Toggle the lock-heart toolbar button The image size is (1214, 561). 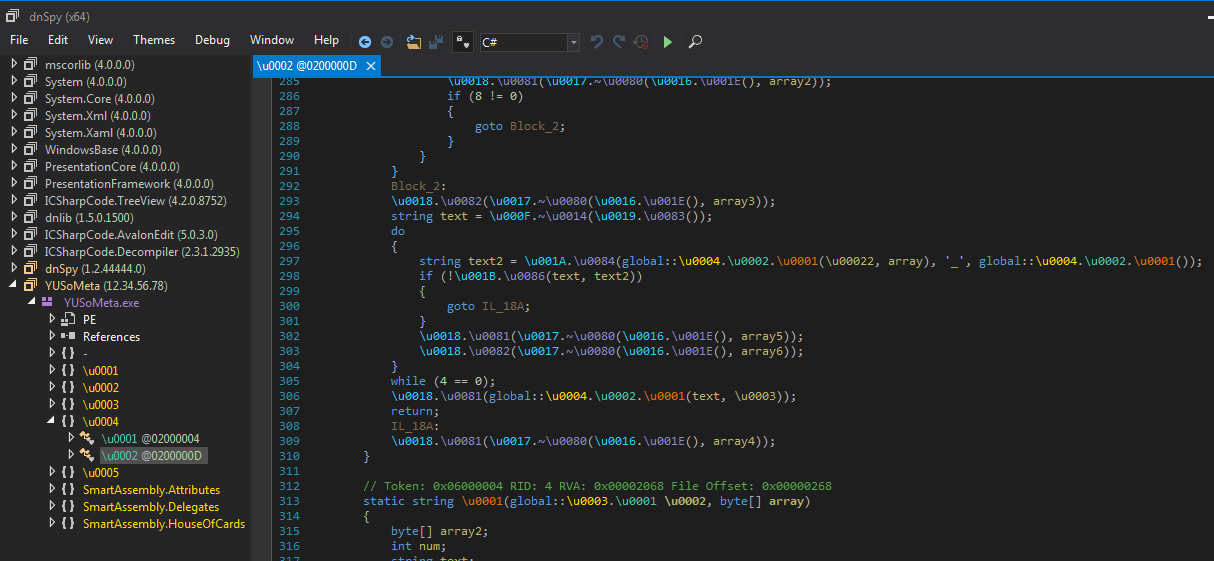click(x=462, y=42)
